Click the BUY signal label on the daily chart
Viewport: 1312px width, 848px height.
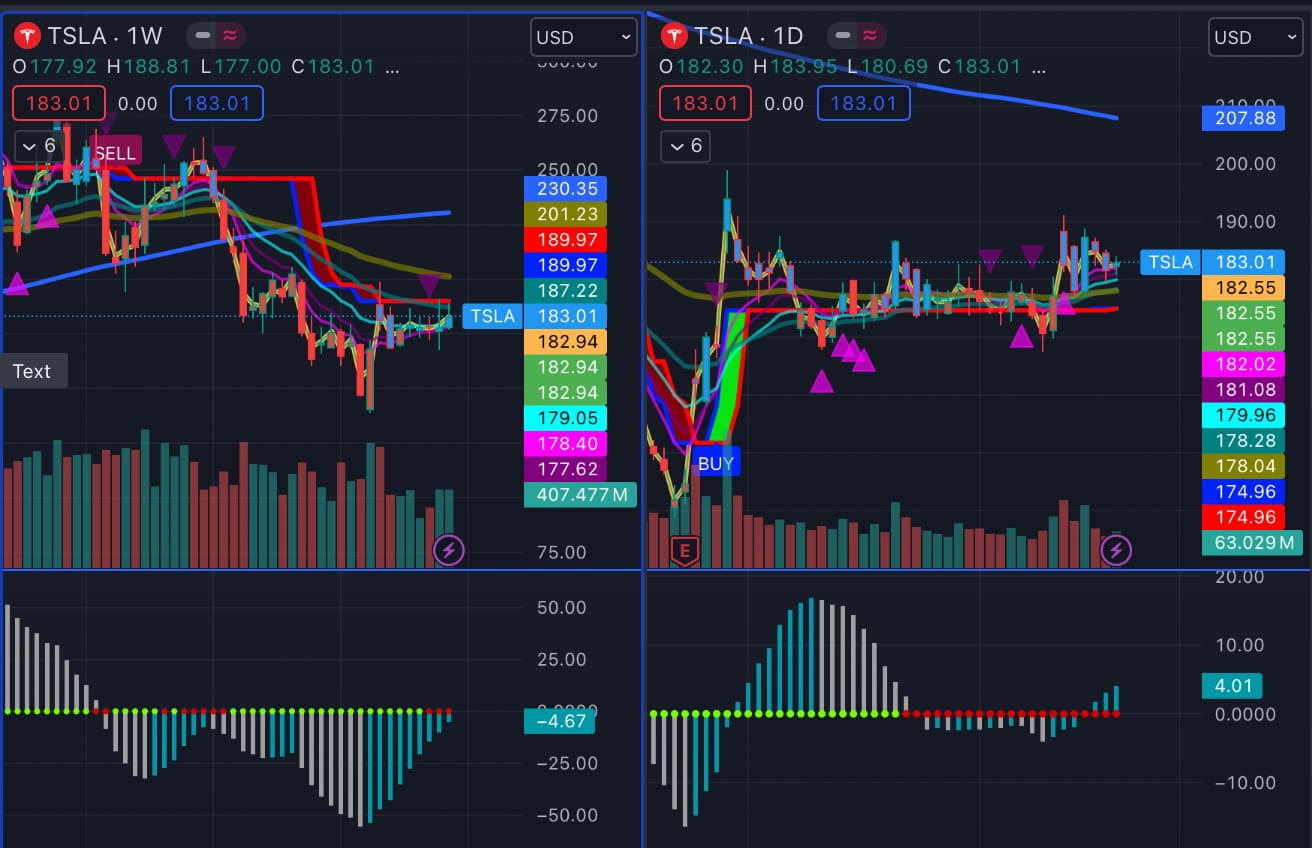[716, 463]
